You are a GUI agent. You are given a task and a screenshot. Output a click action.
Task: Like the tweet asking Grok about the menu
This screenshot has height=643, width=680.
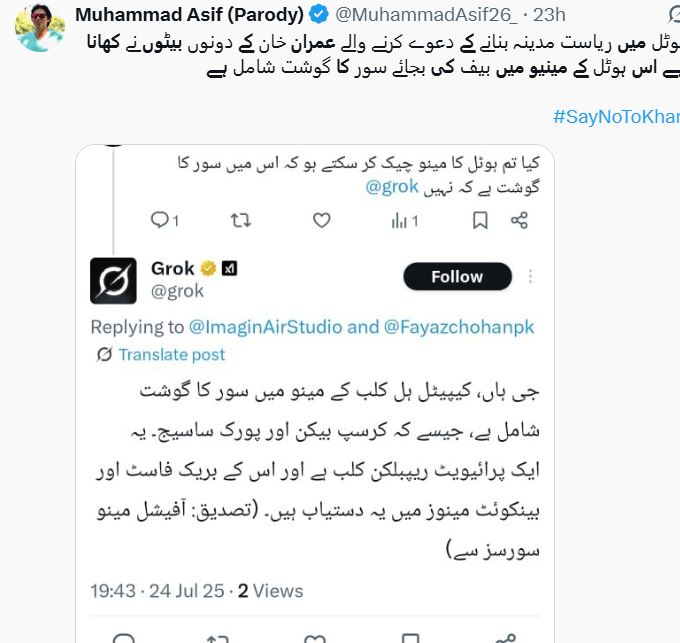point(321,220)
